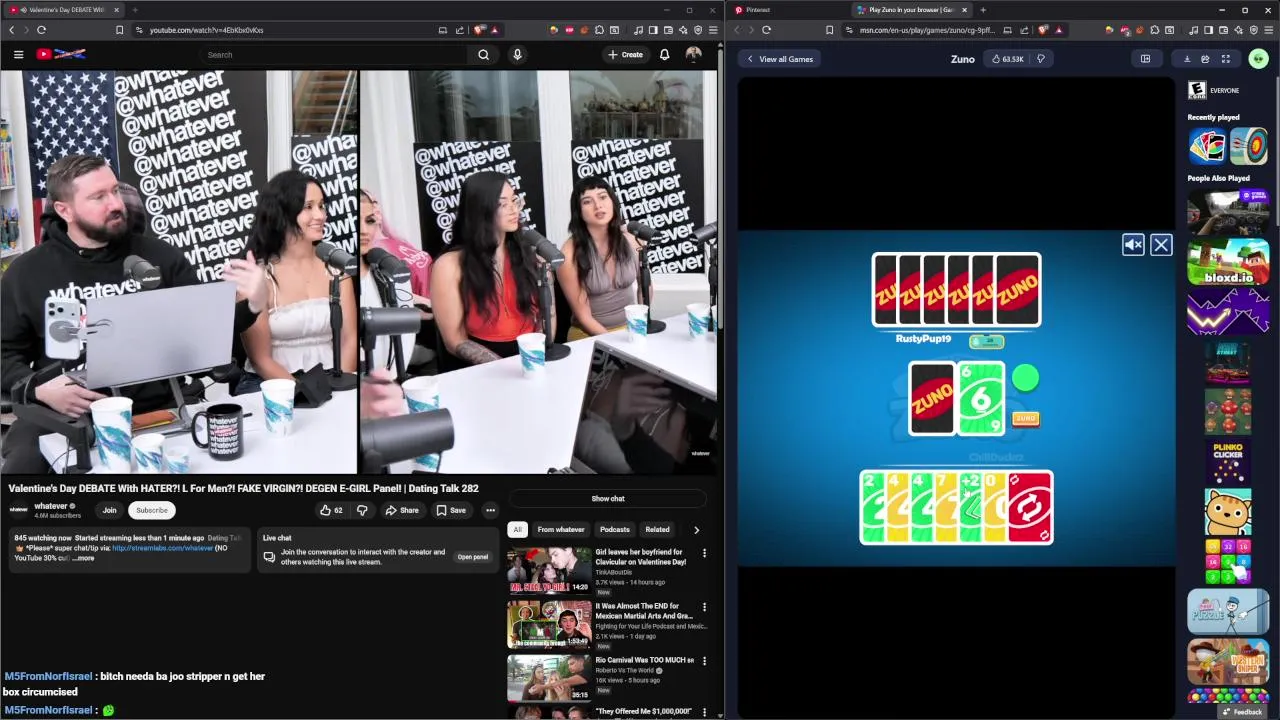Click the green +2 card in hand

(x=971, y=508)
